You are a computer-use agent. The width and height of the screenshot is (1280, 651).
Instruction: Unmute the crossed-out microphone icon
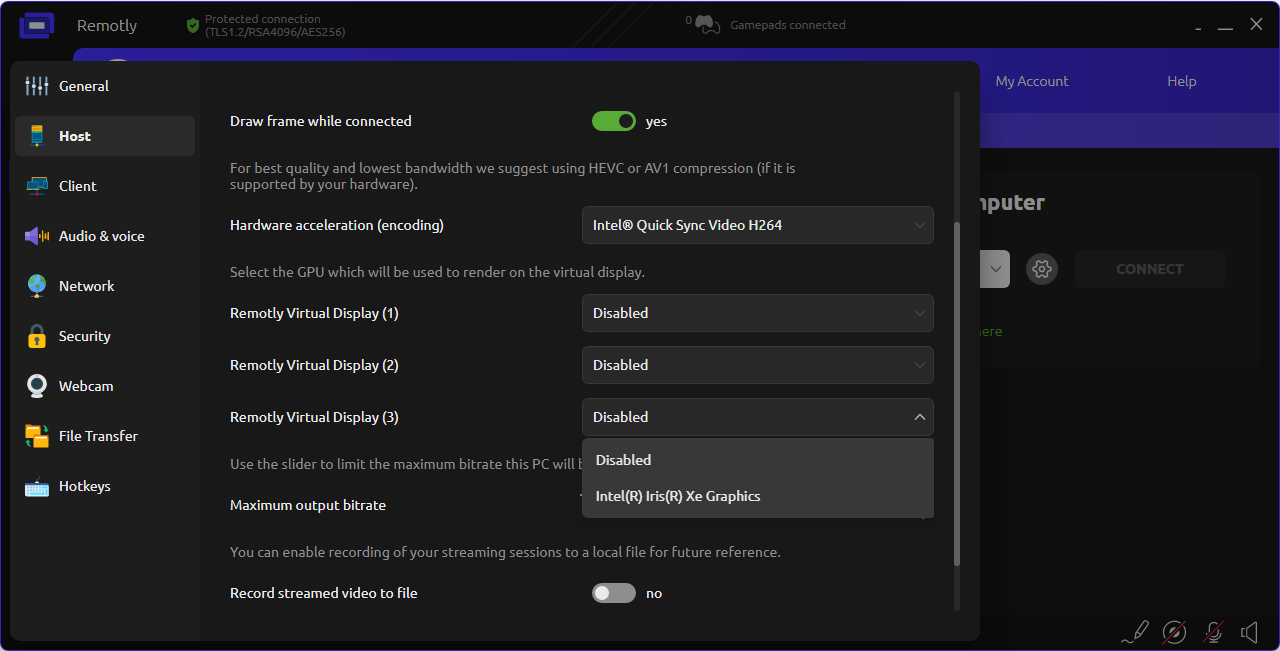pos(1213,632)
